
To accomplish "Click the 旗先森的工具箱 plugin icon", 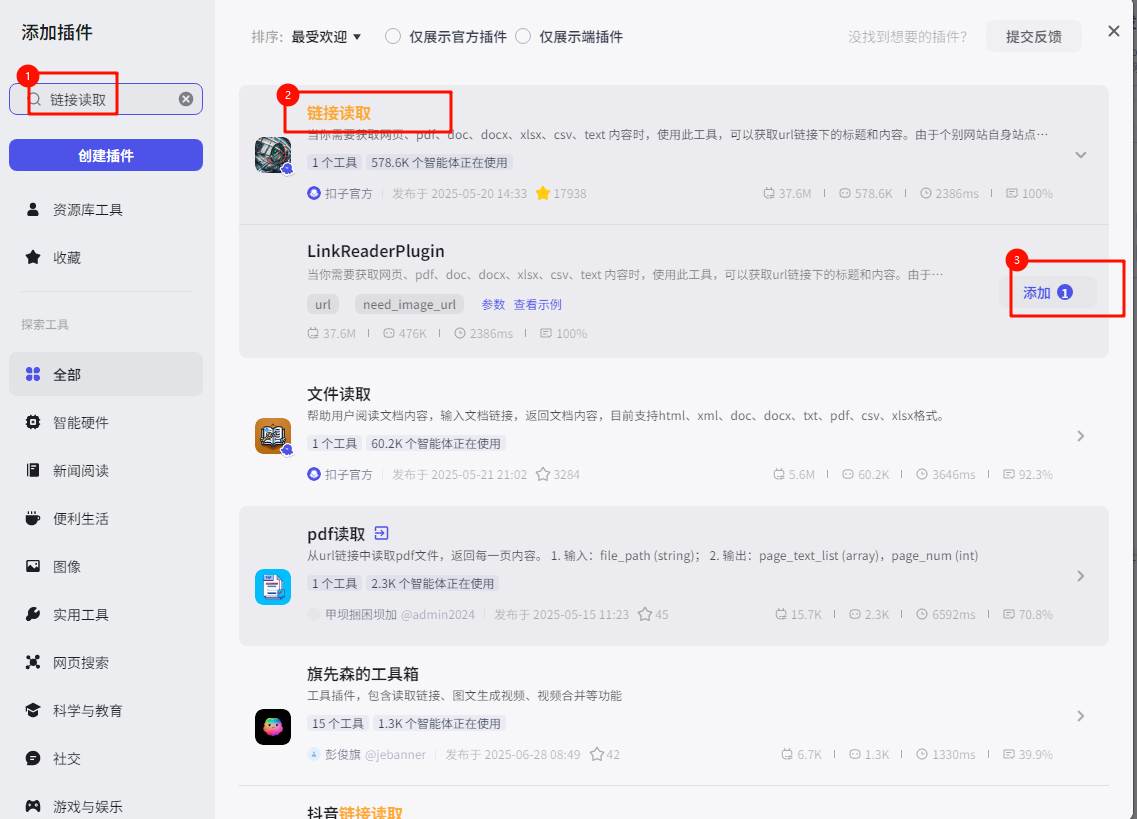I will pyautogui.click(x=273, y=727).
